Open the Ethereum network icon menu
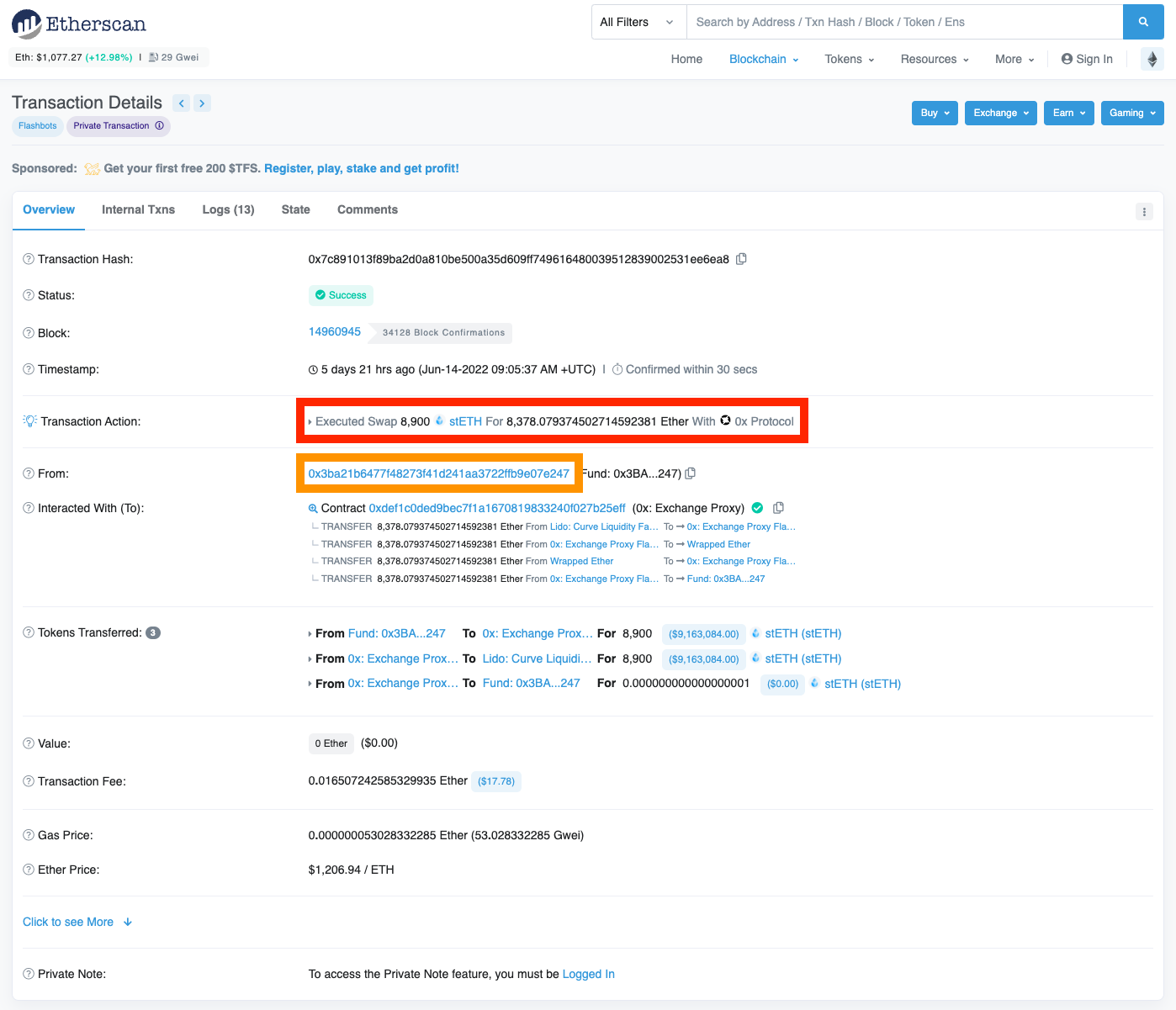Image resolution: width=1176 pixels, height=1010 pixels. 1152,59
